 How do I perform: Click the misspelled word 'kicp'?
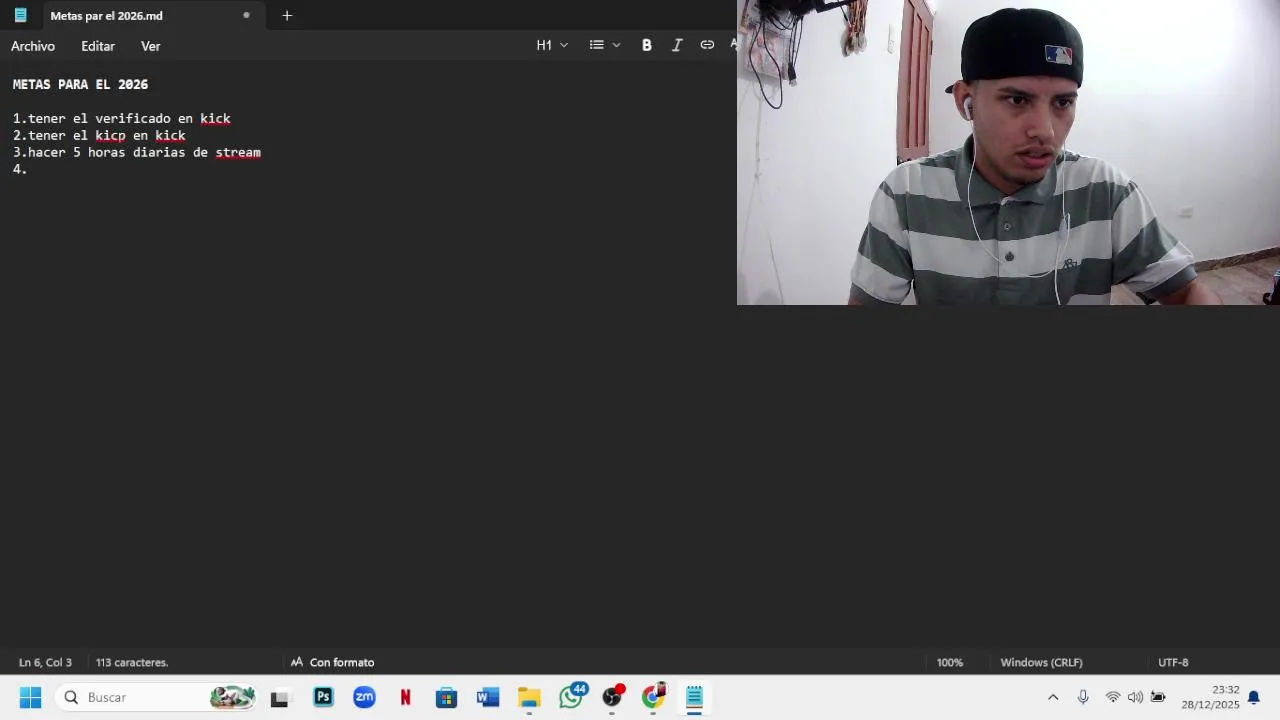pos(110,136)
